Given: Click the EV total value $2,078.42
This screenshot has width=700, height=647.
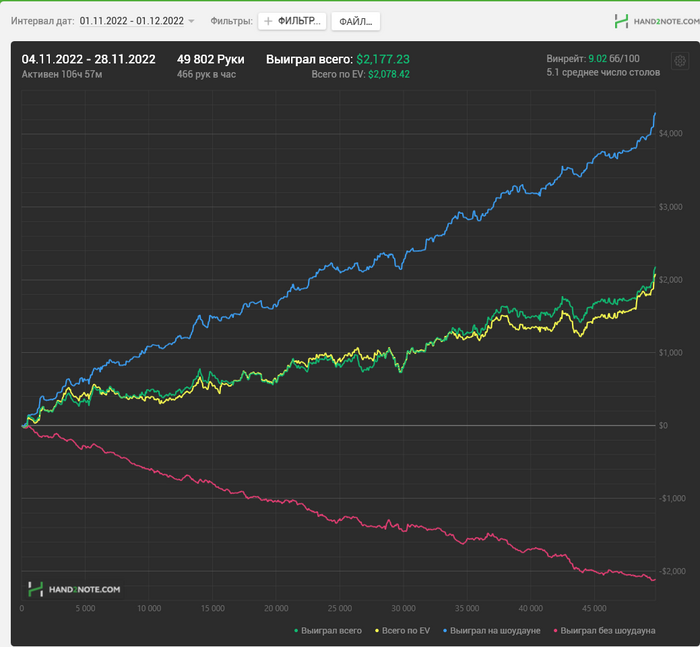Looking at the screenshot, I should 388,74.
